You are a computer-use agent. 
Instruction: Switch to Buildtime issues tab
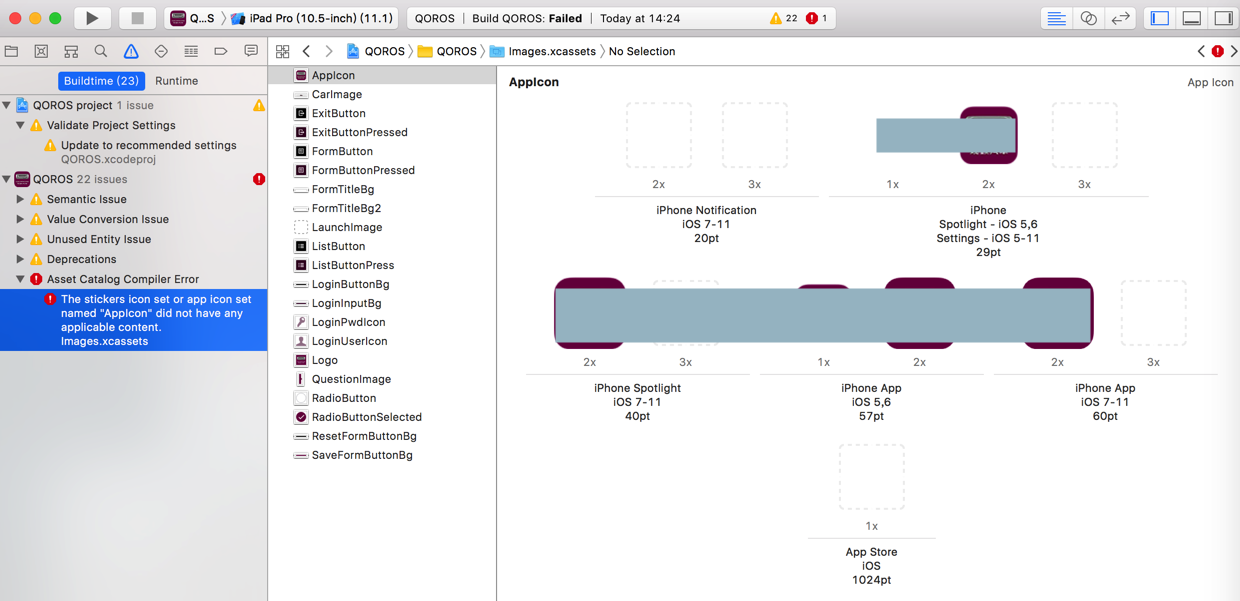[x=101, y=81]
